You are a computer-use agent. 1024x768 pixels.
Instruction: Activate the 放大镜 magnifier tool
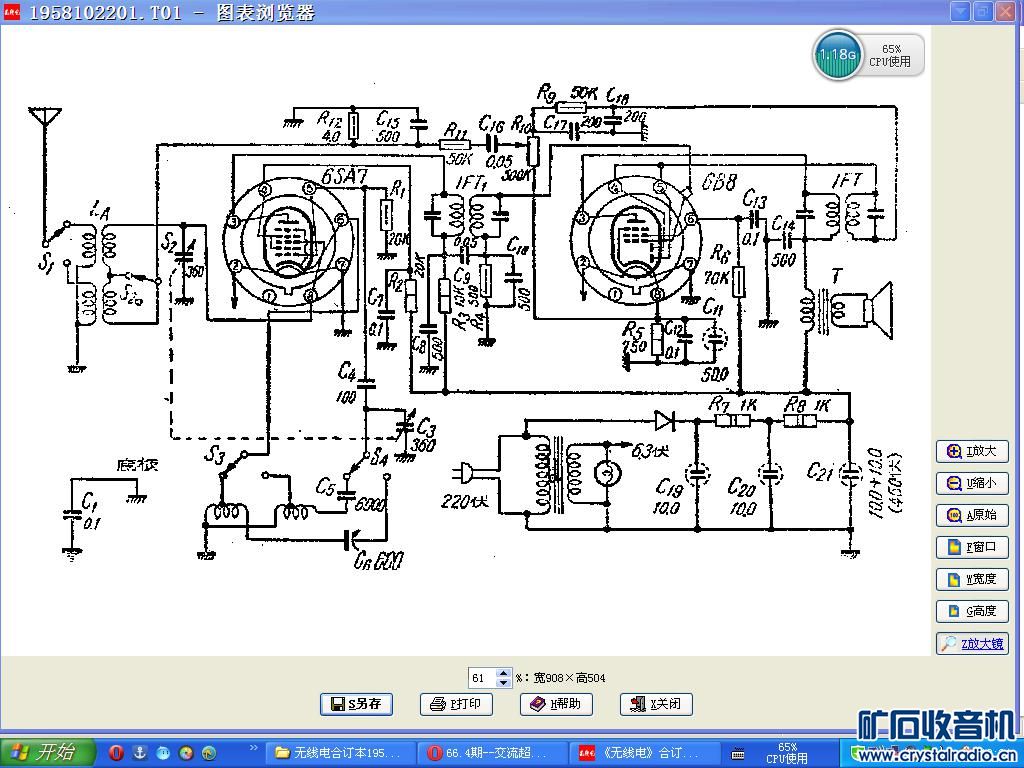tap(971, 644)
